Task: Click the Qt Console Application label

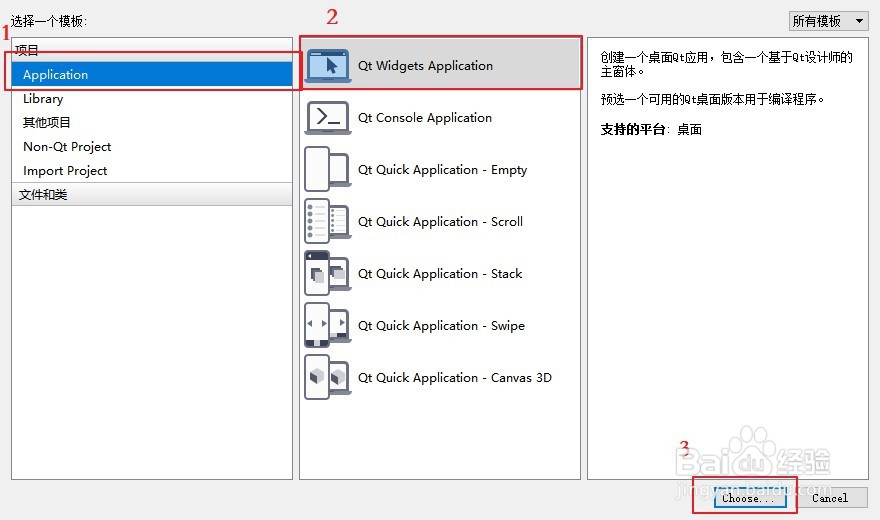Action: [x=425, y=118]
